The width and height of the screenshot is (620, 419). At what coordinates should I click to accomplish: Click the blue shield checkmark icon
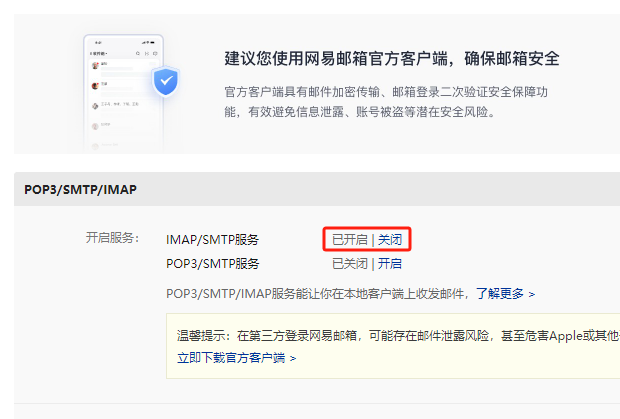(163, 82)
